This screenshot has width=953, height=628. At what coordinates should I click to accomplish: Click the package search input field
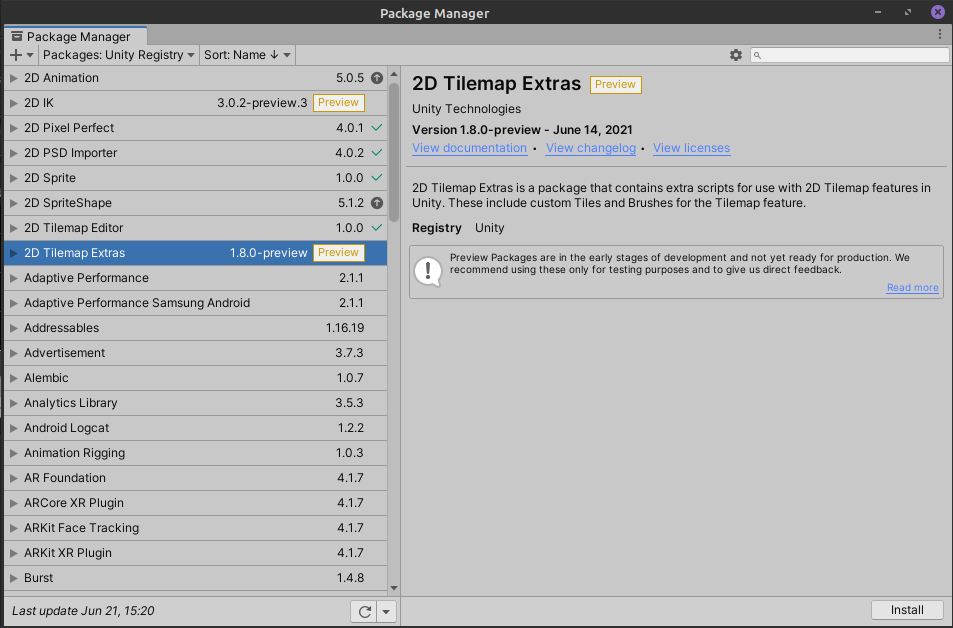pyautogui.click(x=850, y=55)
